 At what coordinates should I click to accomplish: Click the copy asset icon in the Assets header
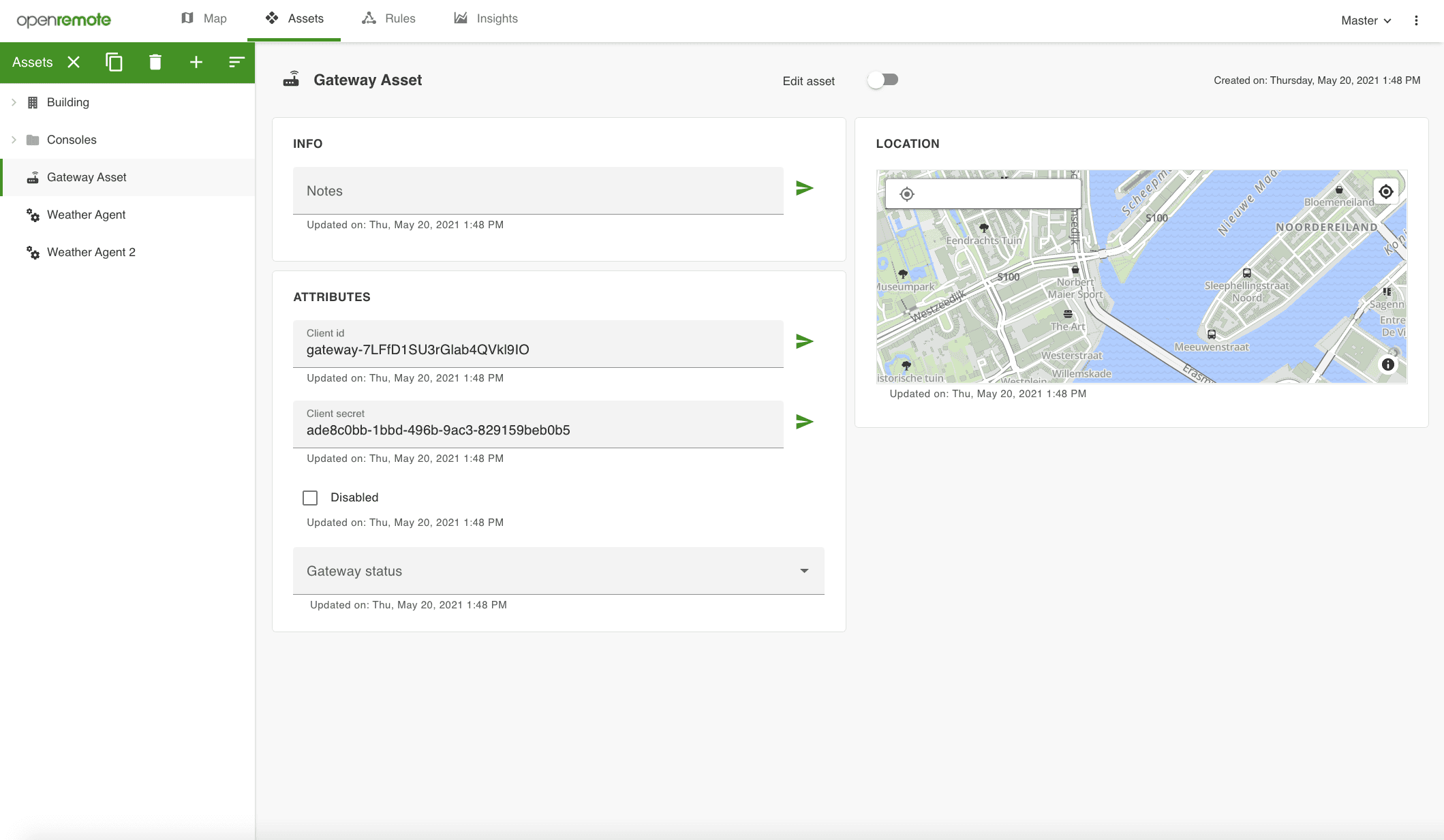pos(114,62)
